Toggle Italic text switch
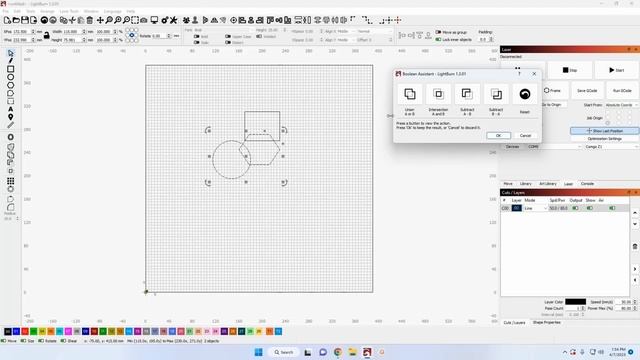This screenshot has height=360, width=640. (196, 42)
